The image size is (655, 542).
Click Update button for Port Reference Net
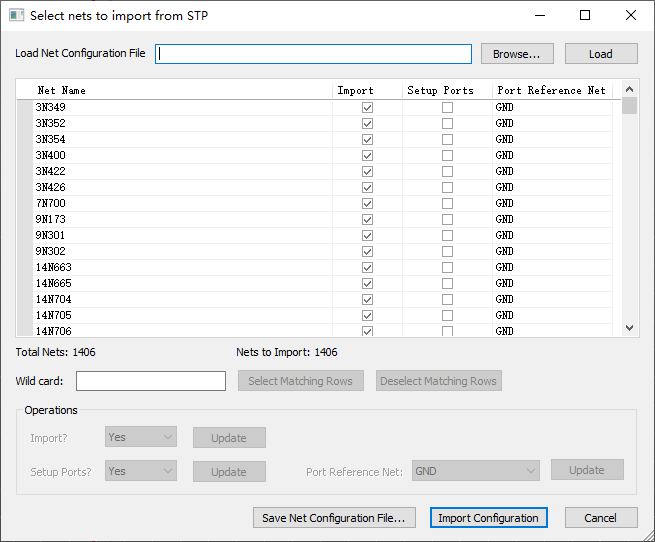pos(587,470)
